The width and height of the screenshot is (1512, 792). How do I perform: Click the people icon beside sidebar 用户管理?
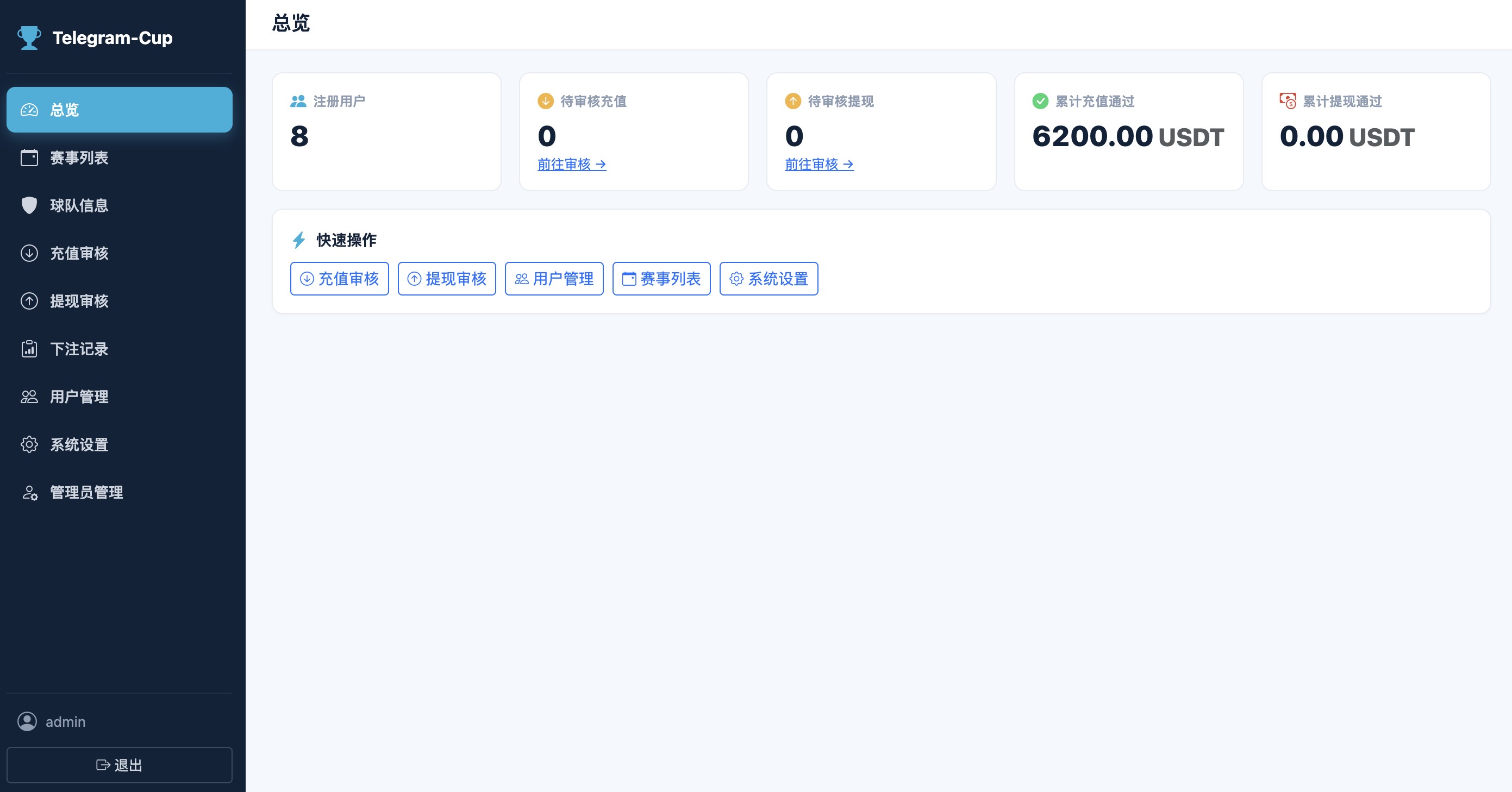click(29, 397)
